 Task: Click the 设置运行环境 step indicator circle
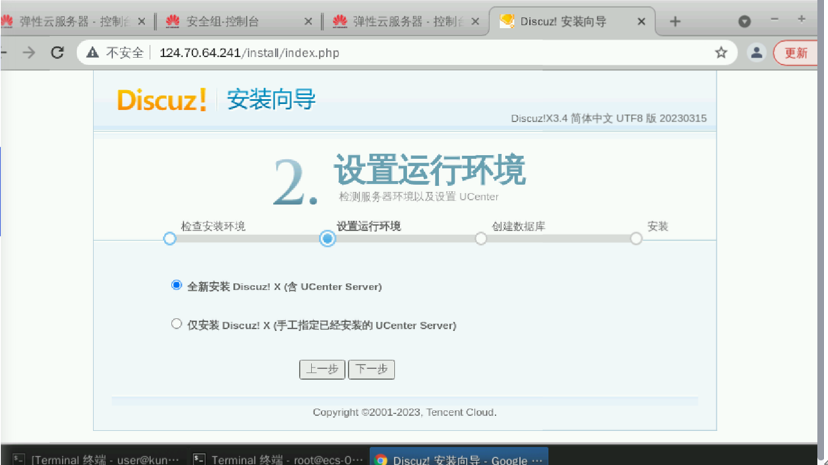coord(327,239)
